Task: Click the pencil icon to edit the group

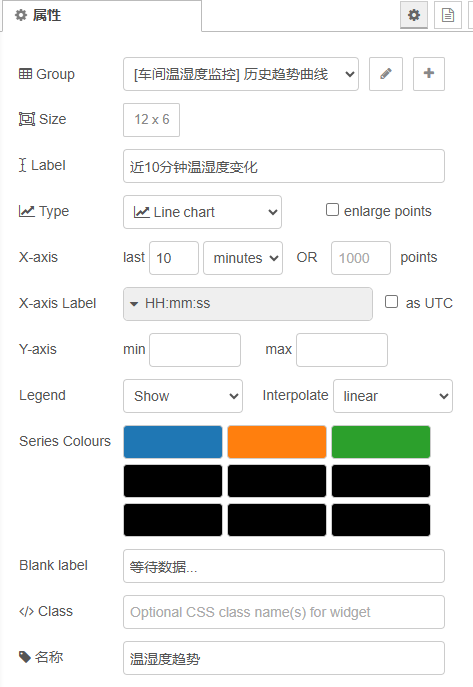Action: (x=385, y=74)
